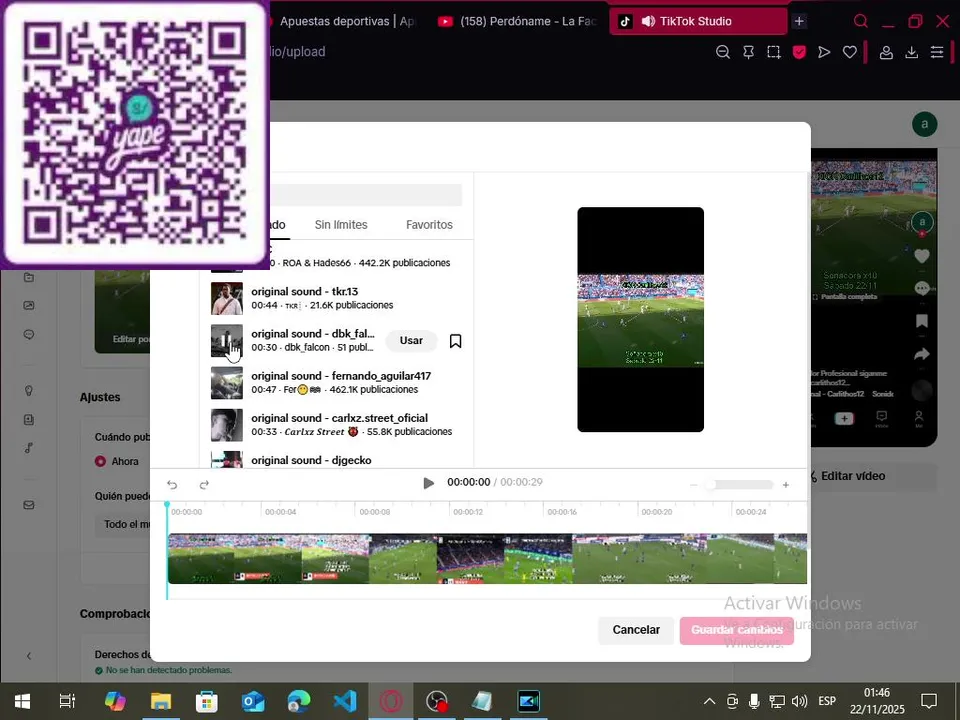Click the timeline zoom slider handle
This screenshot has height=720, width=960.
710,485
